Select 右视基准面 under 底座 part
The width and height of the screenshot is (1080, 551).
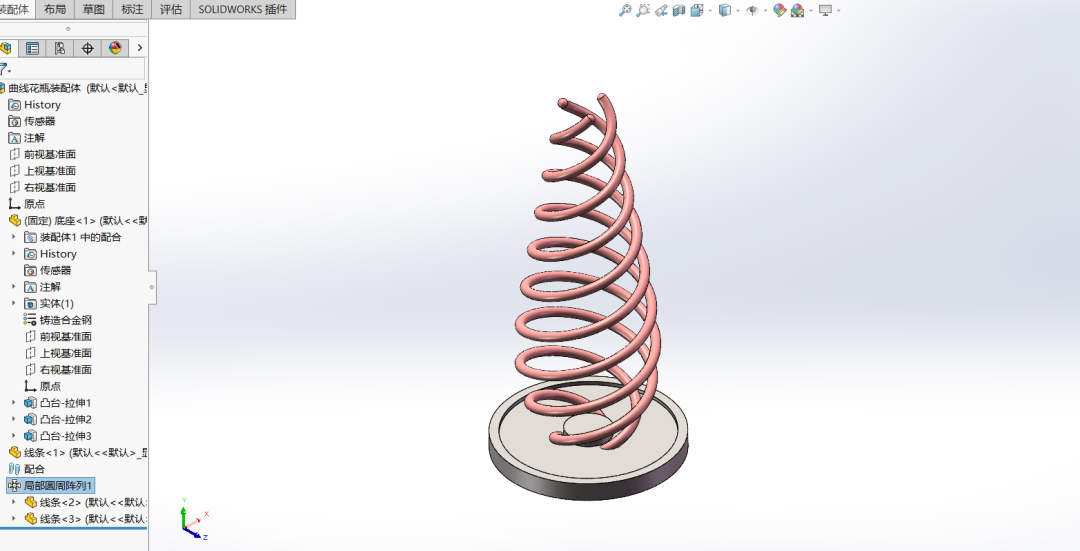pyautogui.click(x=58, y=369)
